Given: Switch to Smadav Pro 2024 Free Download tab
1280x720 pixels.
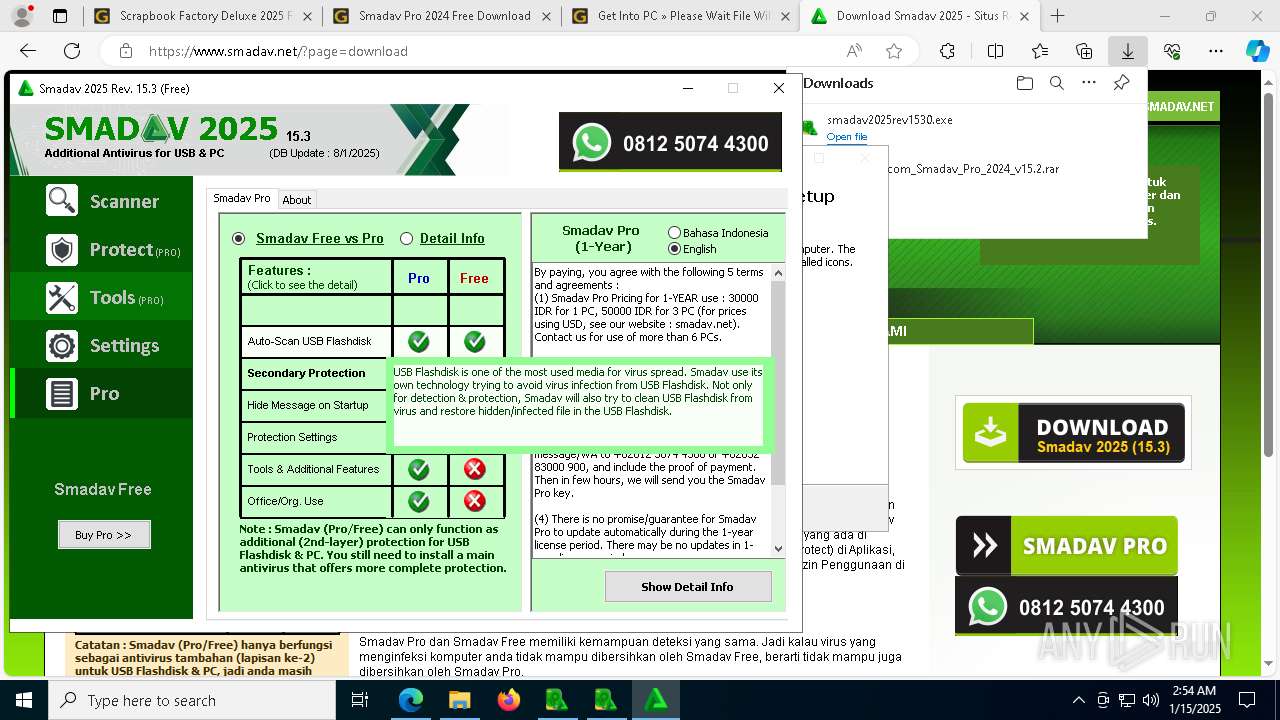Looking at the screenshot, I should click(x=440, y=16).
